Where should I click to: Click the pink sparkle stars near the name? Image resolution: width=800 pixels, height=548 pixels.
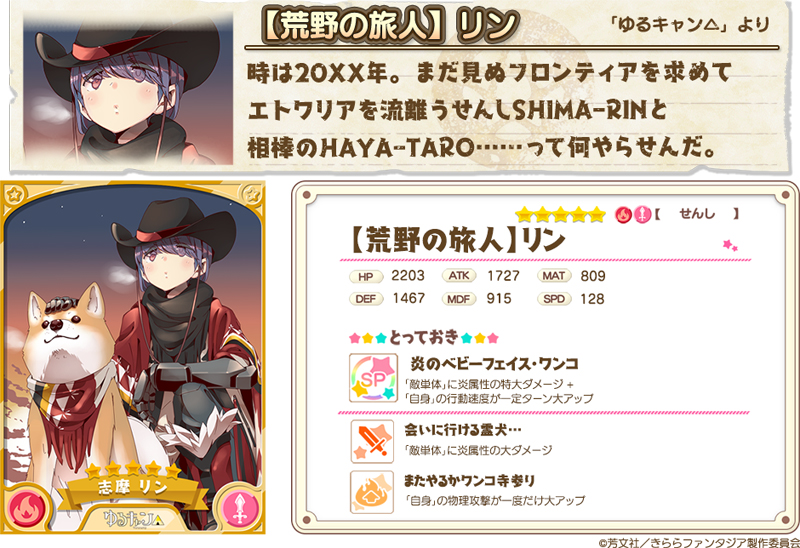[730, 245]
